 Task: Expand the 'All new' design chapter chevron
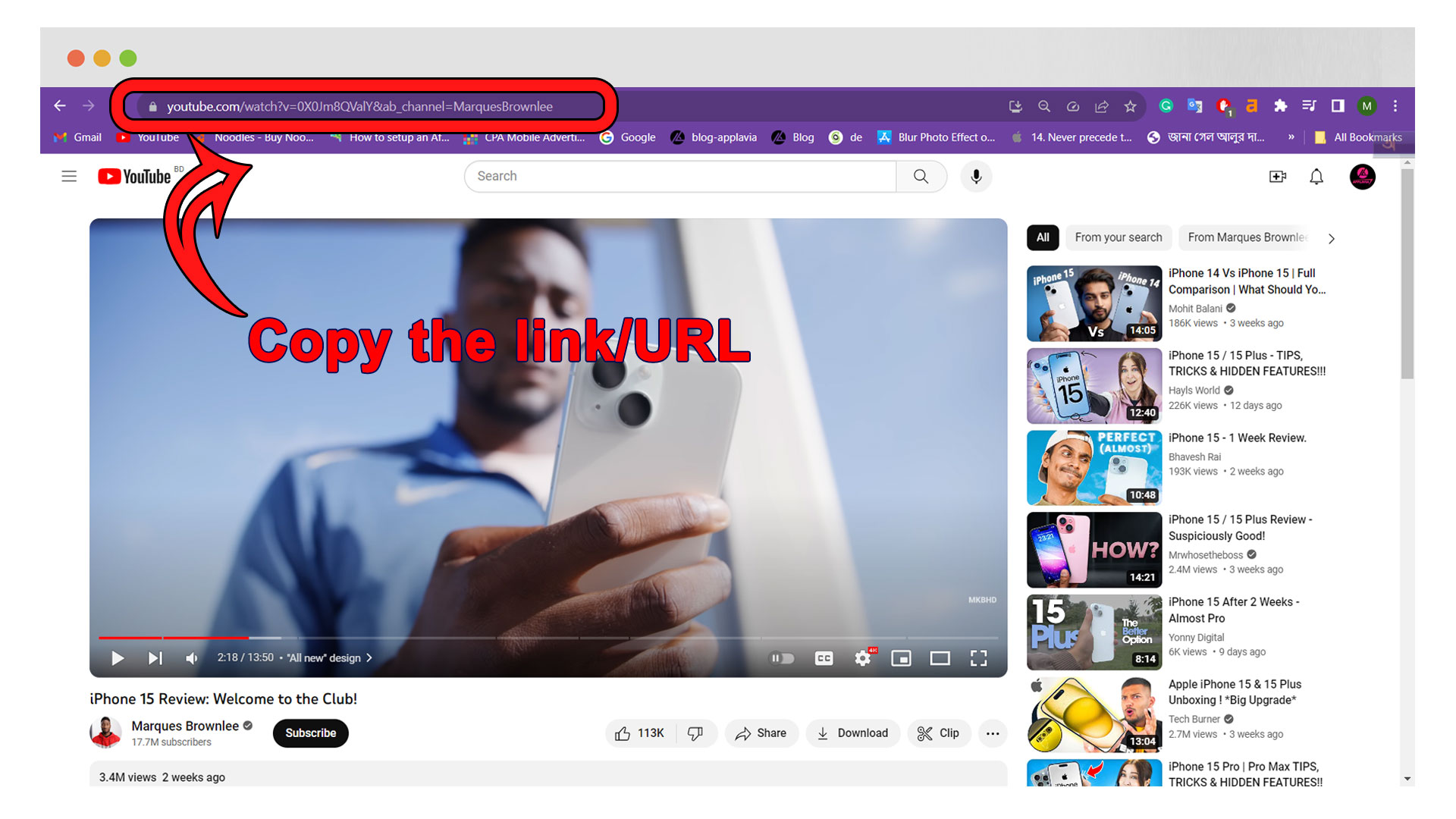(369, 658)
